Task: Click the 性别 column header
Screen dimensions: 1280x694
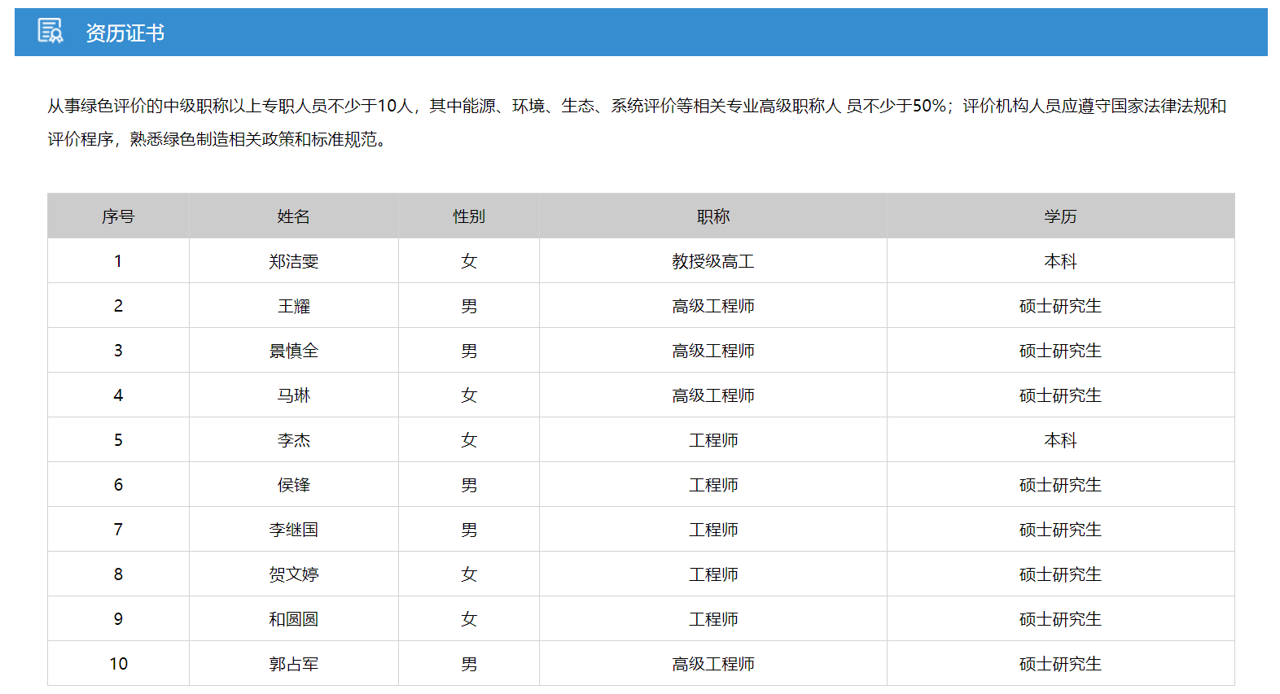Action: click(469, 216)
